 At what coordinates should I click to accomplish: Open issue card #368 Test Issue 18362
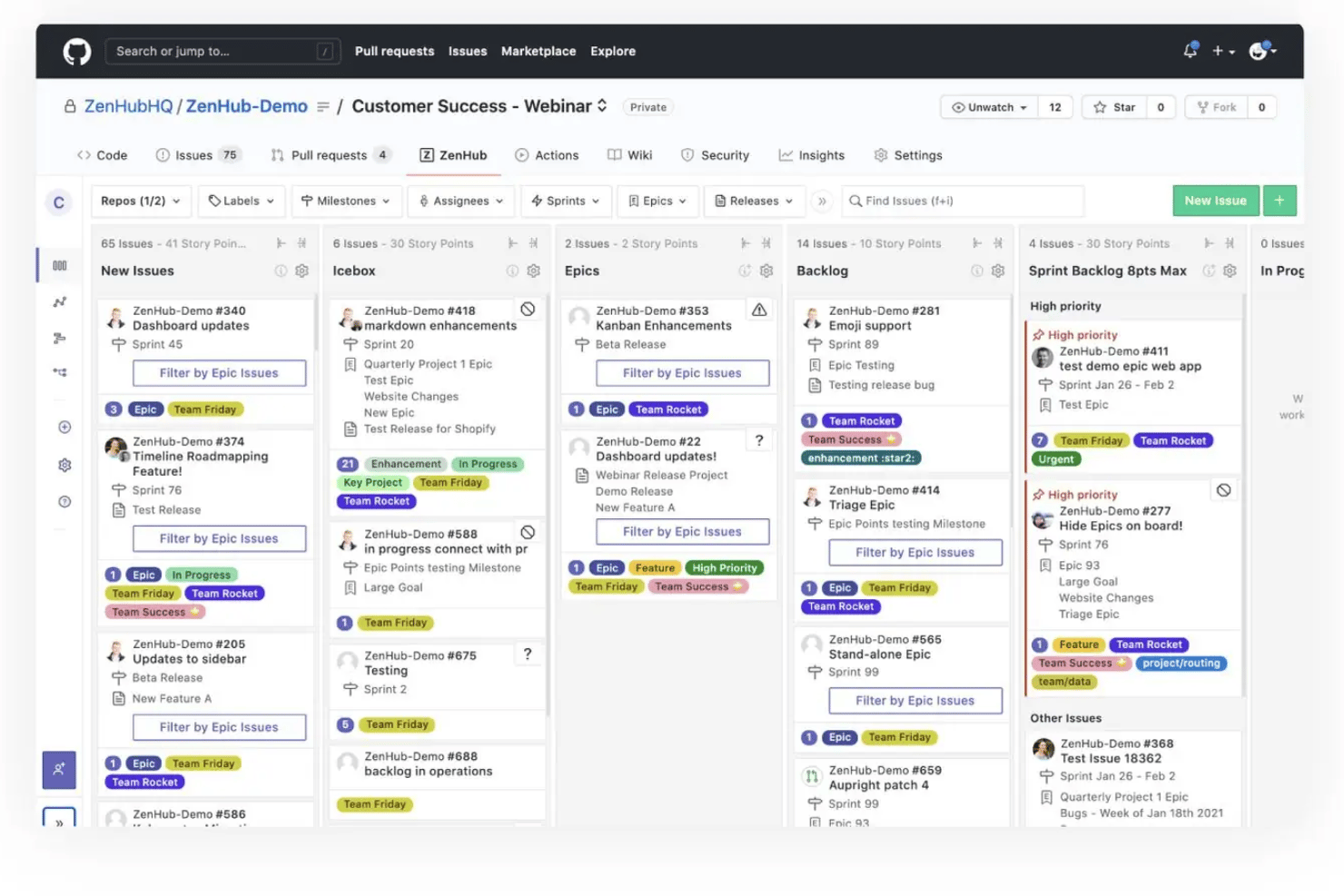[x=1133, y=778]
